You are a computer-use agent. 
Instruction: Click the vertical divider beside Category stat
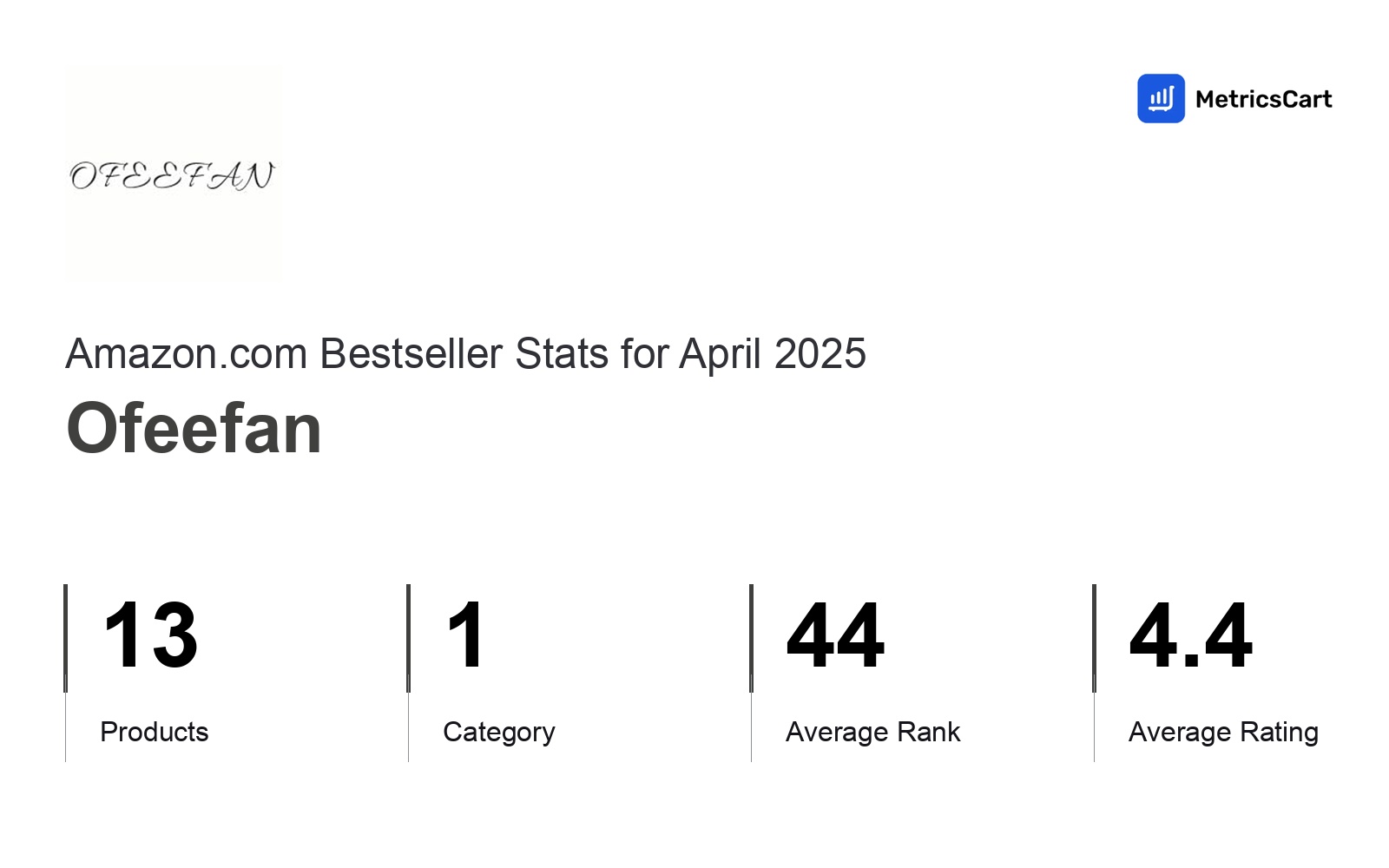tap(408, 673)
